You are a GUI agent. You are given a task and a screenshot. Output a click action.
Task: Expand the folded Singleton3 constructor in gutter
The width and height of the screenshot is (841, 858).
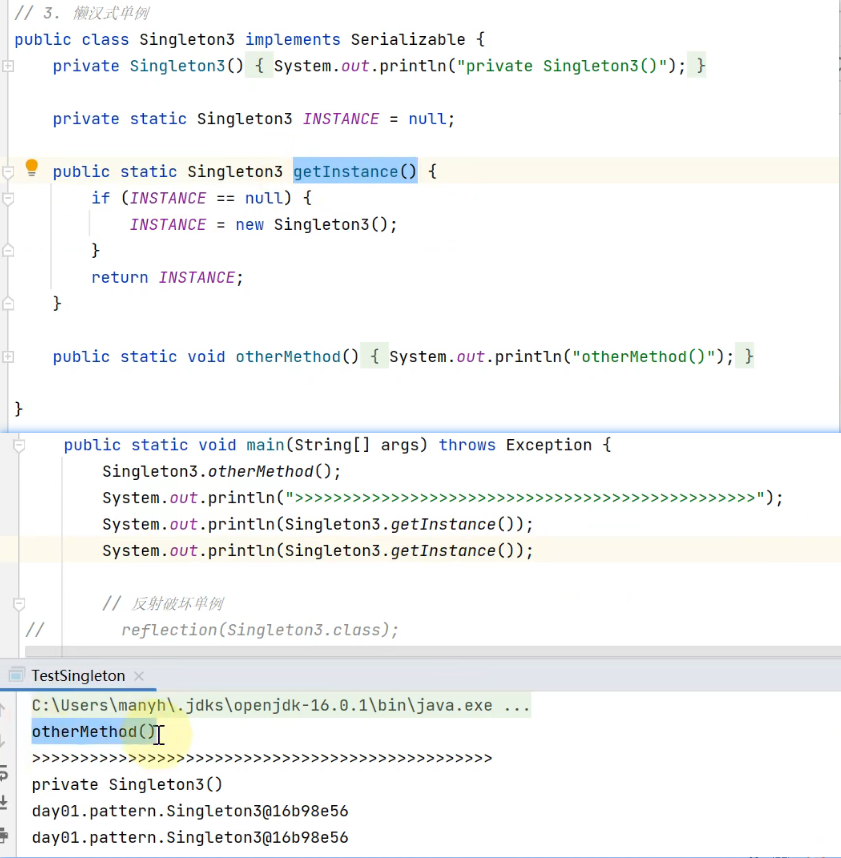coord(8,66)
